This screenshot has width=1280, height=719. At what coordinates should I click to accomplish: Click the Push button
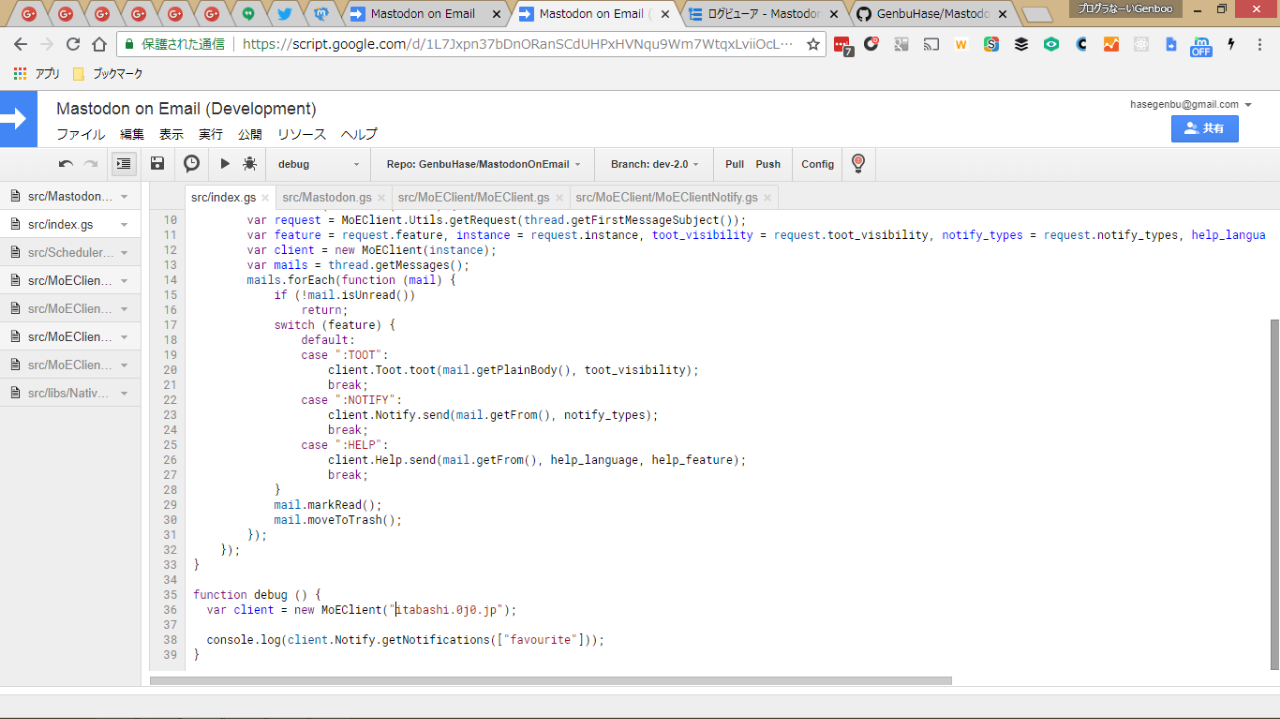[x=767, y=164]
